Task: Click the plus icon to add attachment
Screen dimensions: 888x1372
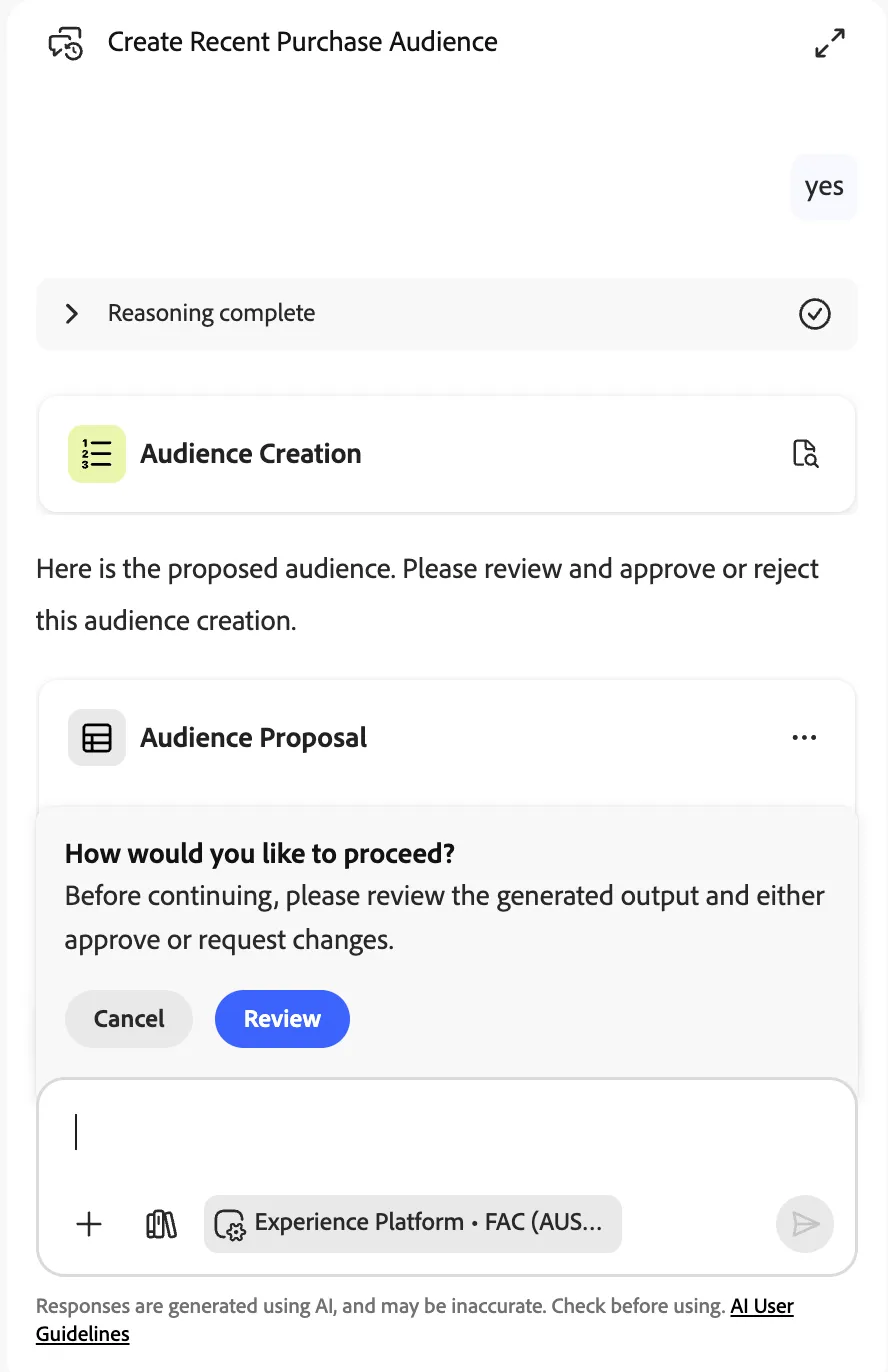Action: [89, 1224]
